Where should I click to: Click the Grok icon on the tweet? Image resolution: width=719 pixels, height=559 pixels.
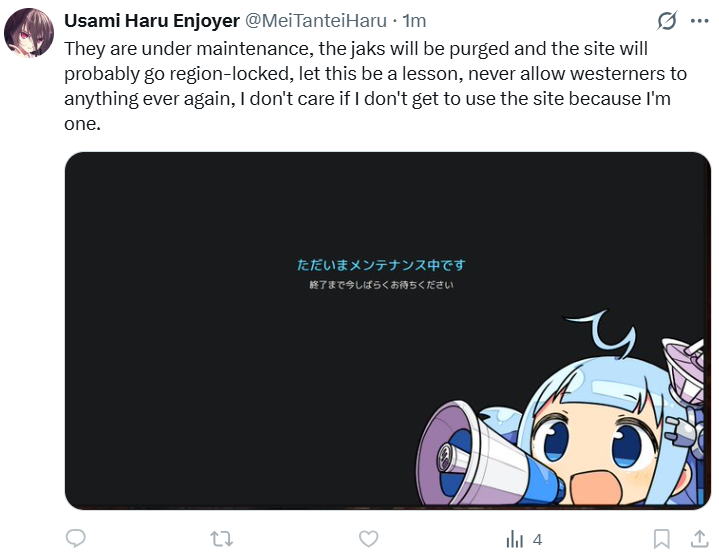click(665, 21)
